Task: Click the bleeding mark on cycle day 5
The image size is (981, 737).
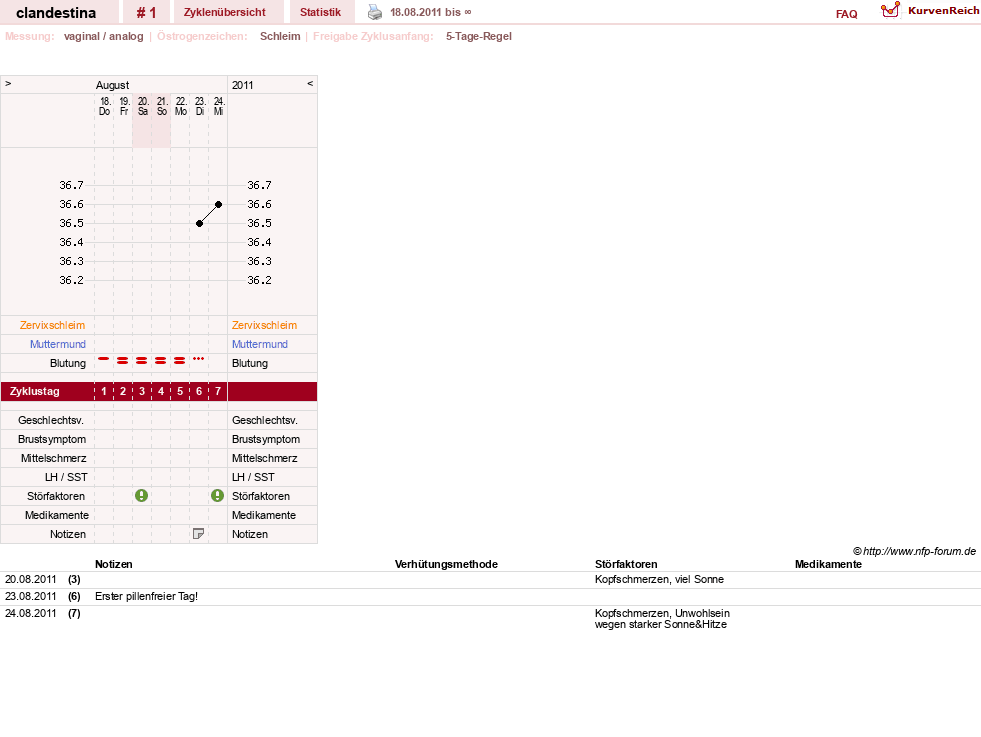Action: click(180, 360)
